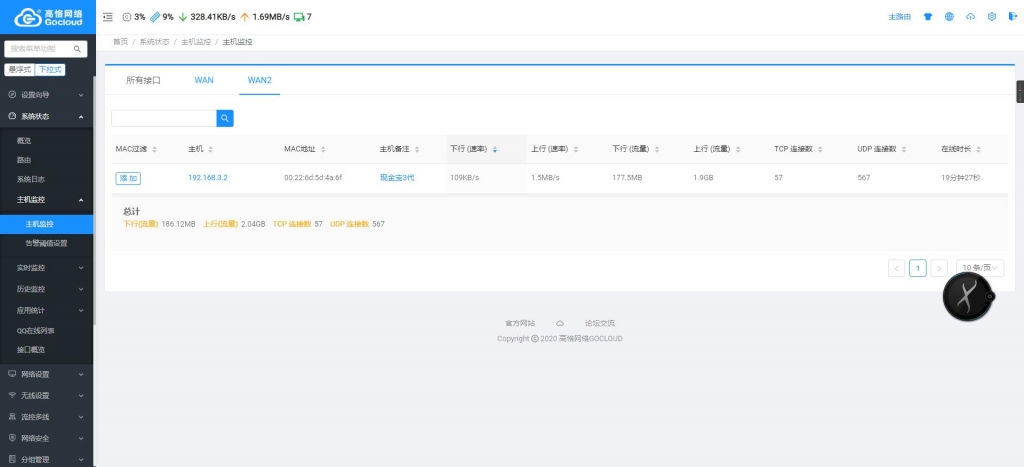Switch to the 所有接口 tab

(x=143, y=80)
